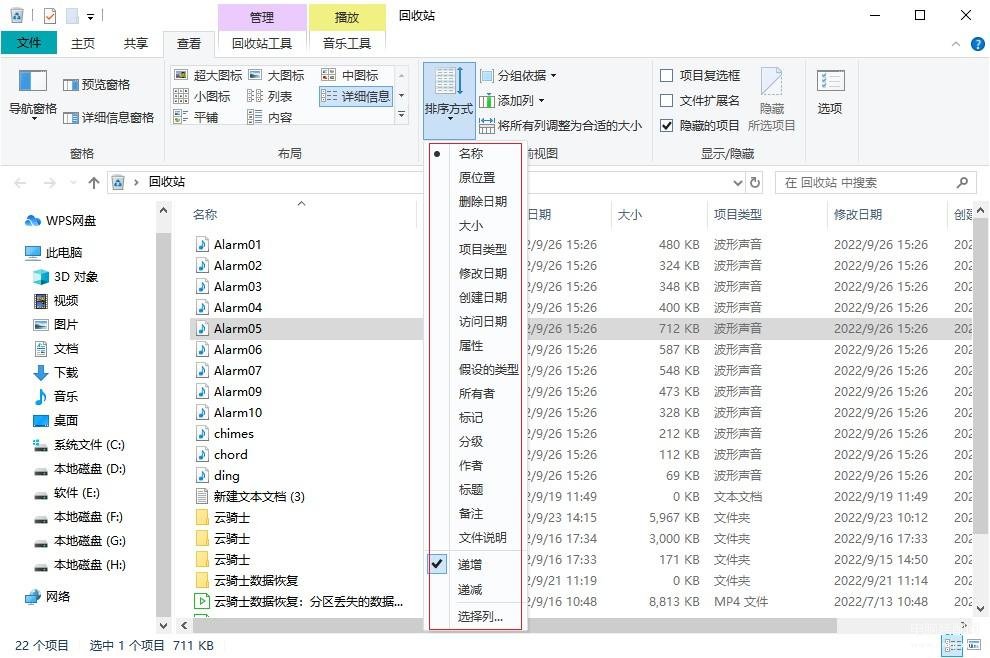Switch to Large icons (大图标) layout
The height and width of the screenshot is (658, 990).
pos(277,75)
